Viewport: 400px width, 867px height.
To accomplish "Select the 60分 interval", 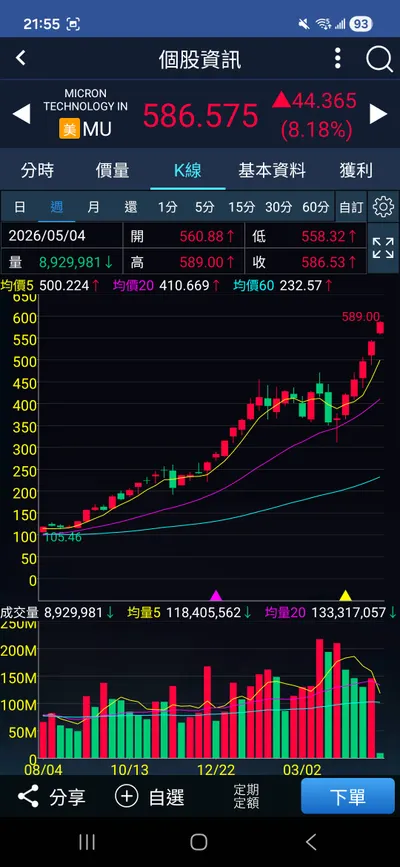I will pos(315,207).
